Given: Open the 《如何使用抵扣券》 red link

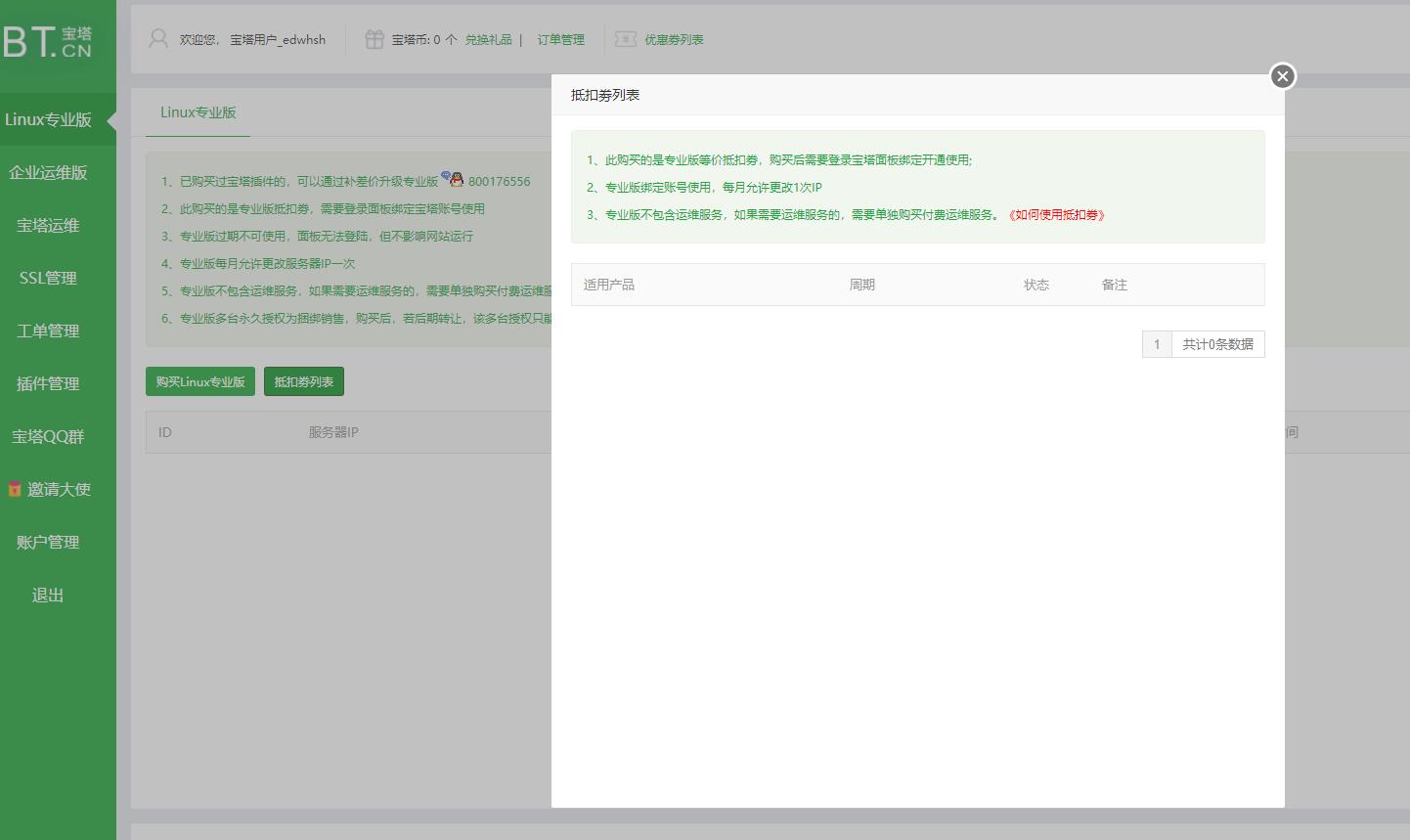Looking at the screenshot, I should (x=1057, y=215).
